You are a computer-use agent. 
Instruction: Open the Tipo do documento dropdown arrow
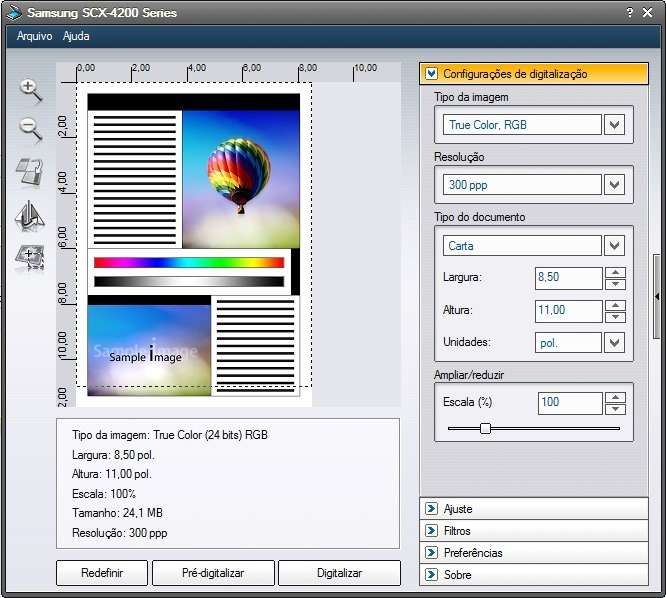coord(615,245)
